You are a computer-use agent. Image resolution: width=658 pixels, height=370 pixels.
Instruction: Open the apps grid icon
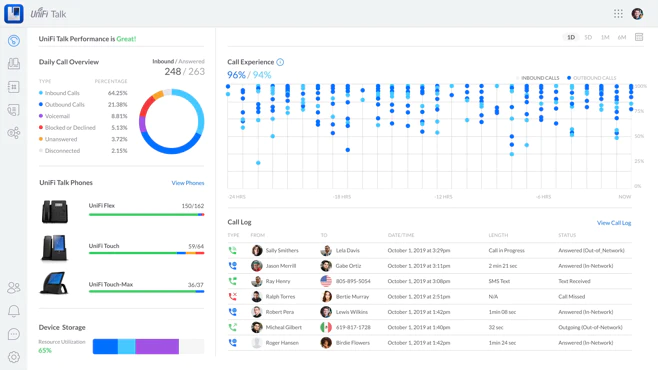[618, 14]
